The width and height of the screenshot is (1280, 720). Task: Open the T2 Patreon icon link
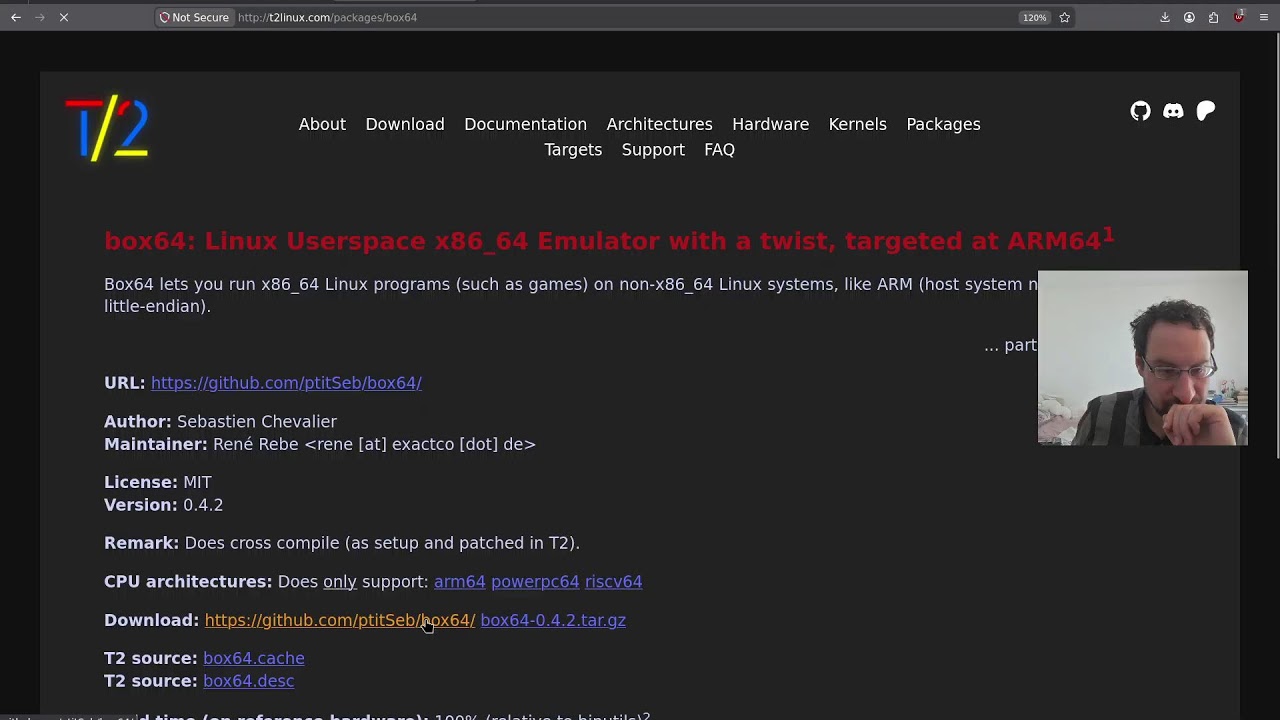[x=1206, y=111]
